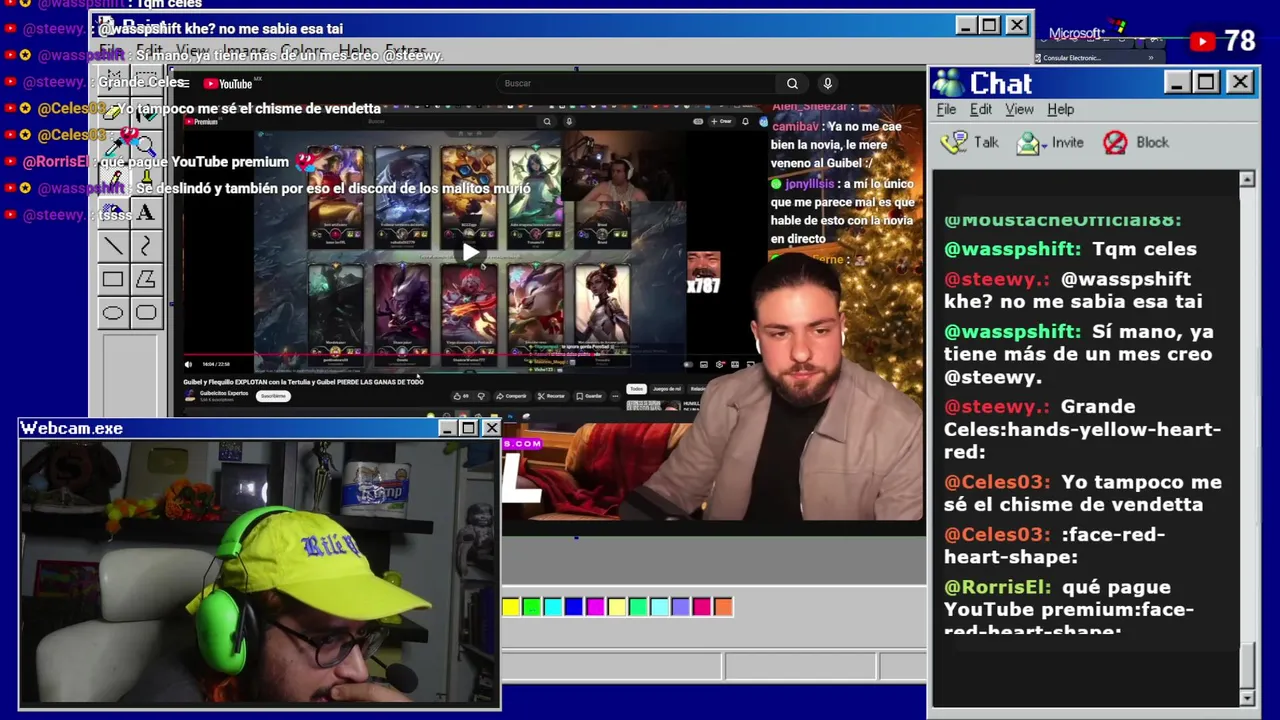Viewport: 1280px width, 720px height.
Task: Click the Chat scrollbar up arrow
Action: pos(1247,179)
